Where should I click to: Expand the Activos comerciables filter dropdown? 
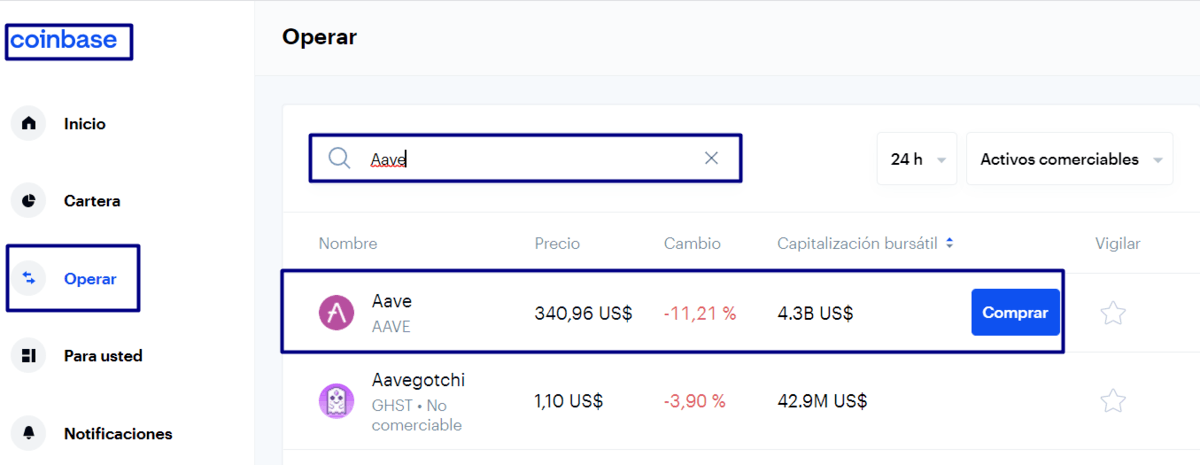pos(1068,159)
